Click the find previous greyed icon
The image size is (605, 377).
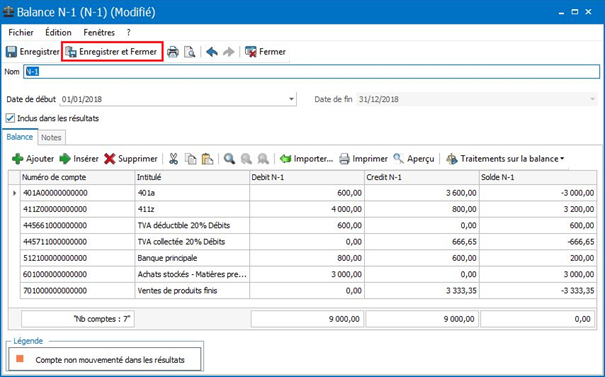(x=246, y=159)
